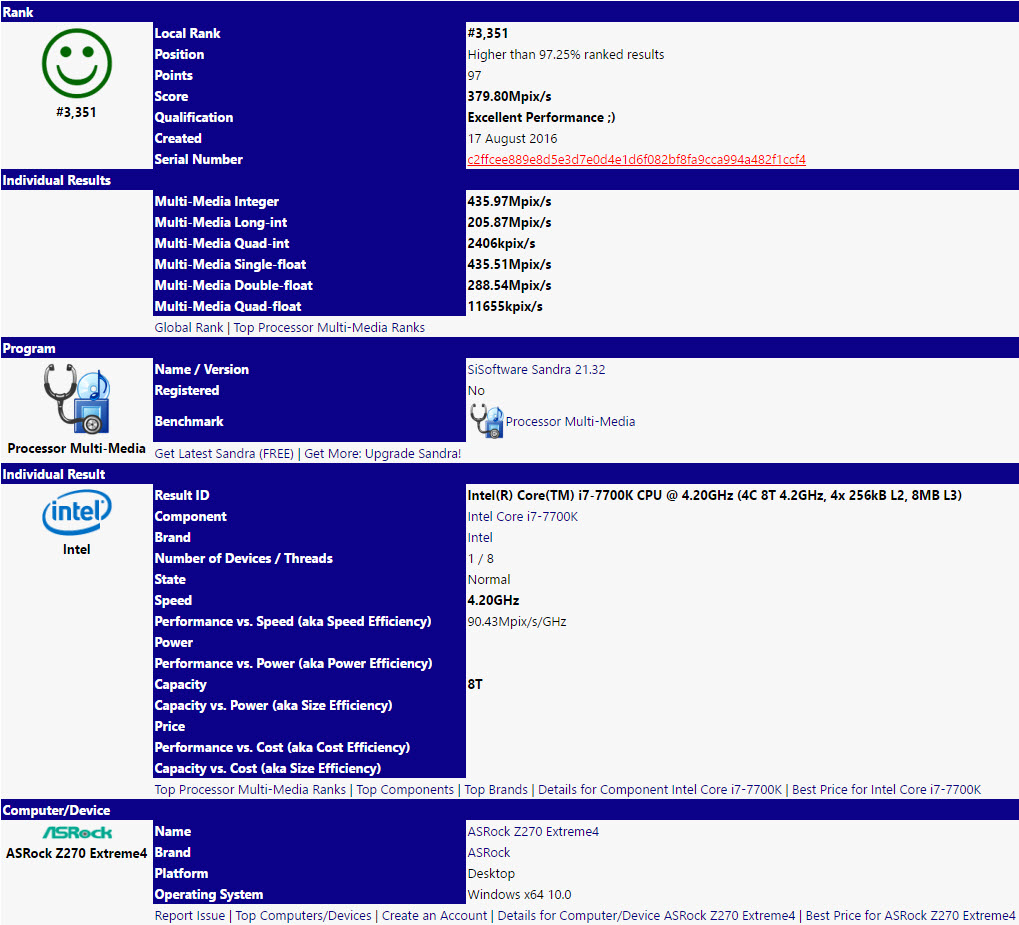The image size is (1019, 925).
Task: Click the ASRock logo
Action: coord(77,833)
